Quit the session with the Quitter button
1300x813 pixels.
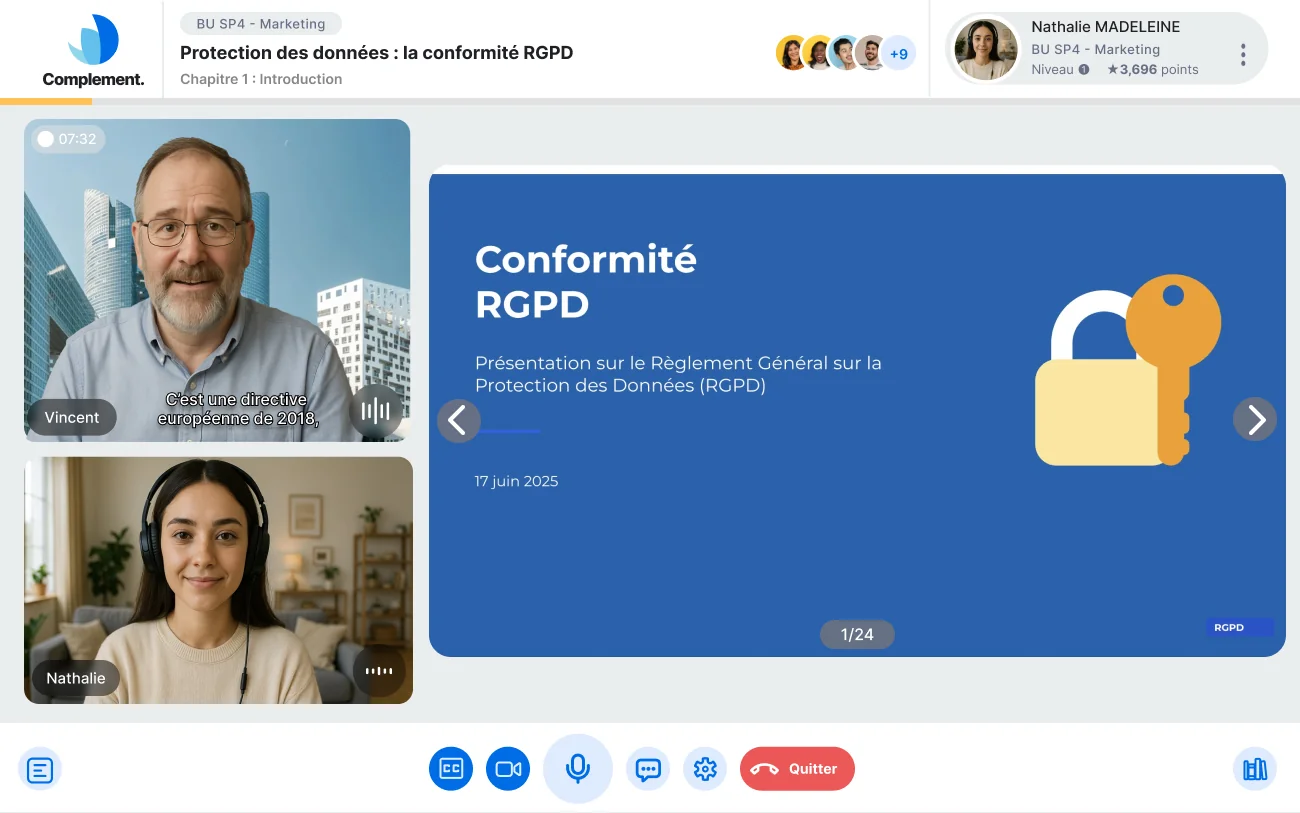797,768
